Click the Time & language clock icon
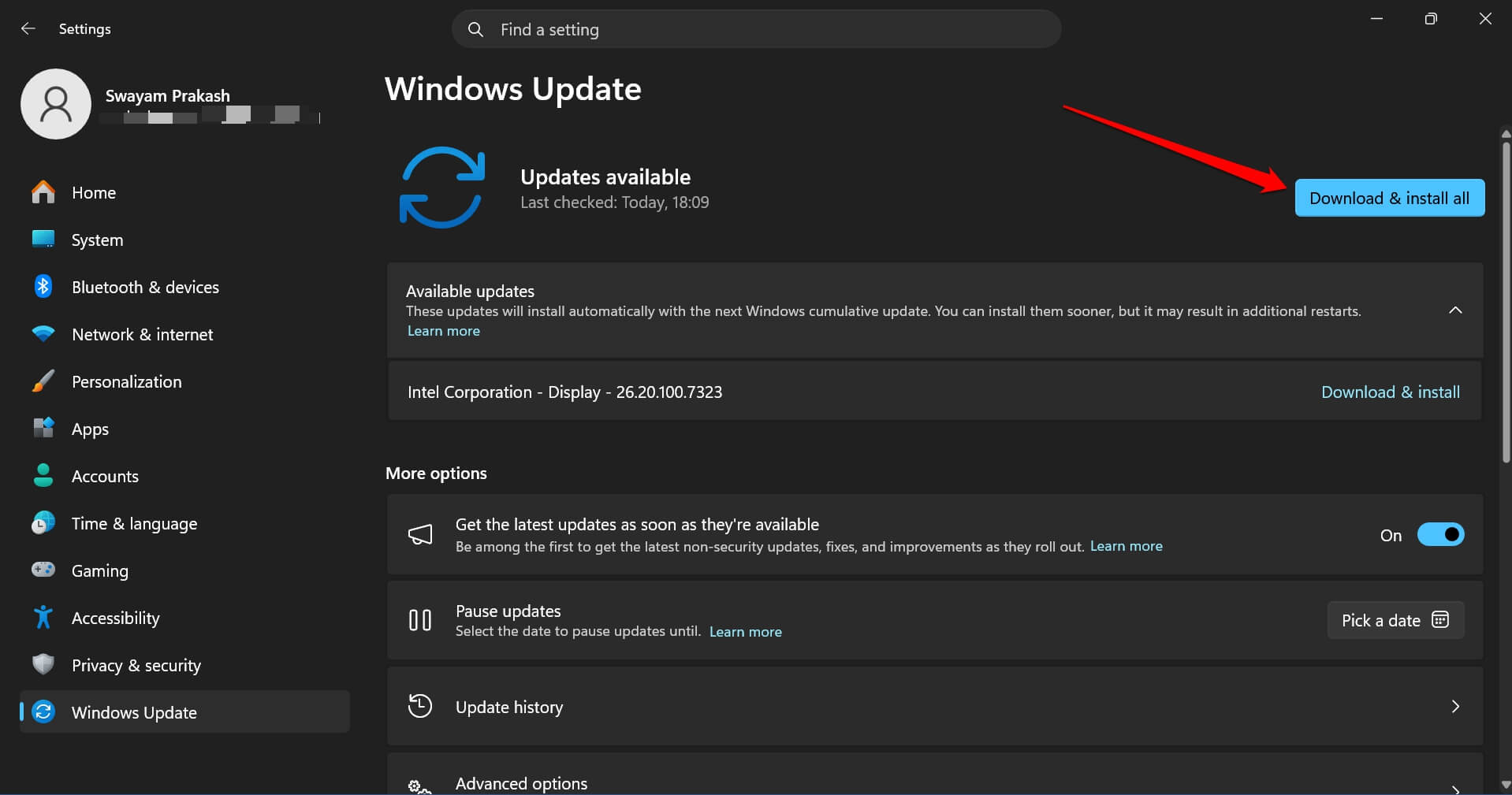 [x=43, y=522]
